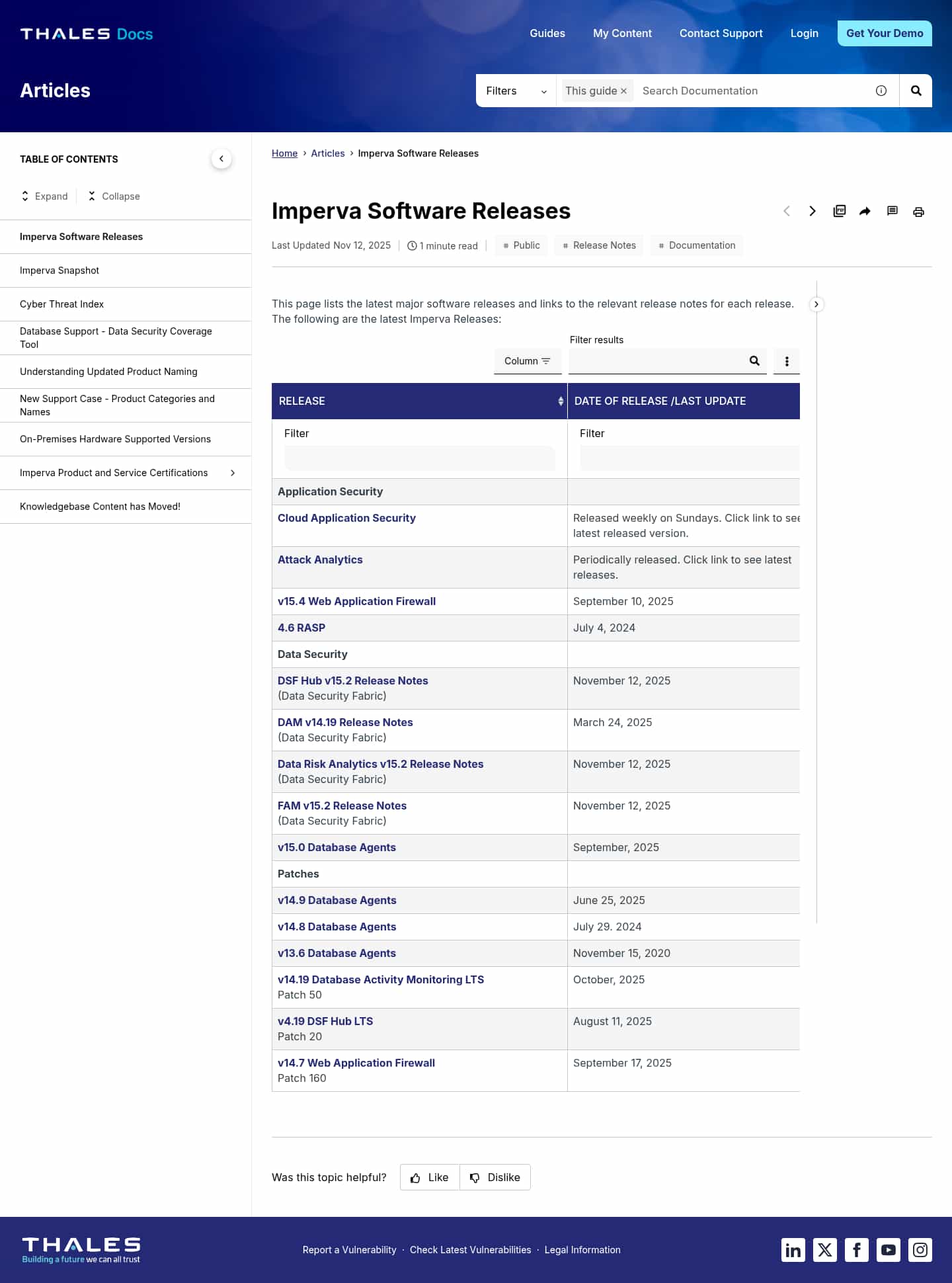The image size is (952, 1283).
Task: Click the Thales footer logo
Action: click(81, 1250)
